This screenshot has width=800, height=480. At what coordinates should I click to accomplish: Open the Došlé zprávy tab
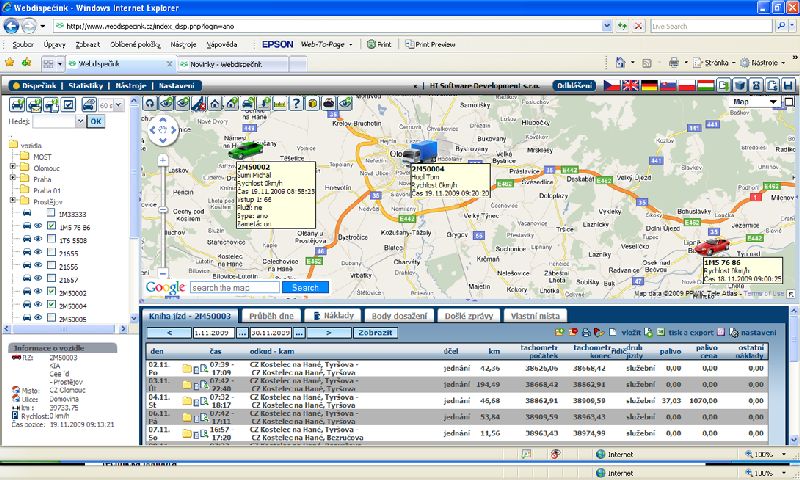[x=469, y=316]
